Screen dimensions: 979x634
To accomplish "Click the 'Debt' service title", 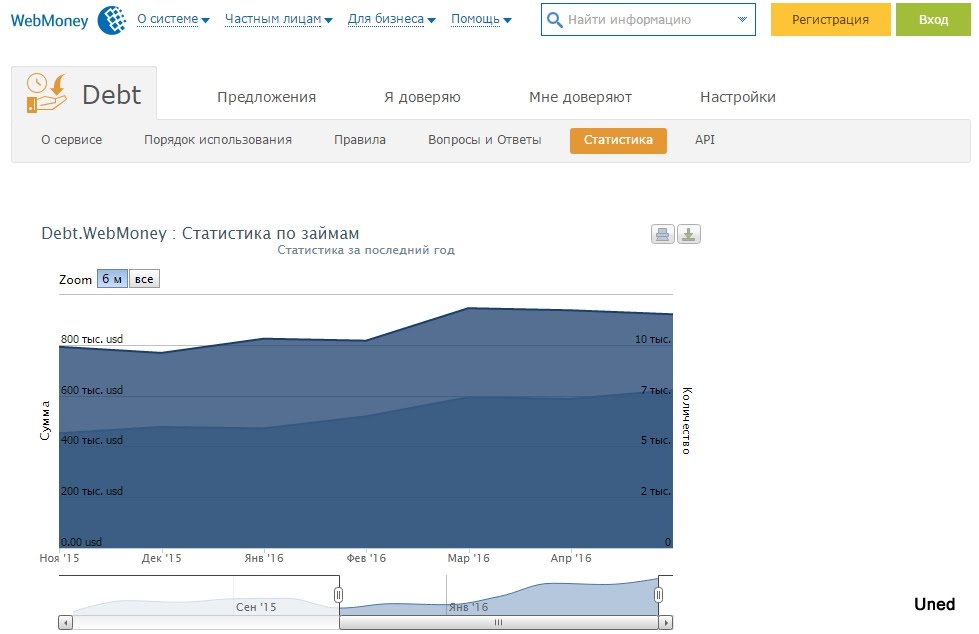I will 112,95.
